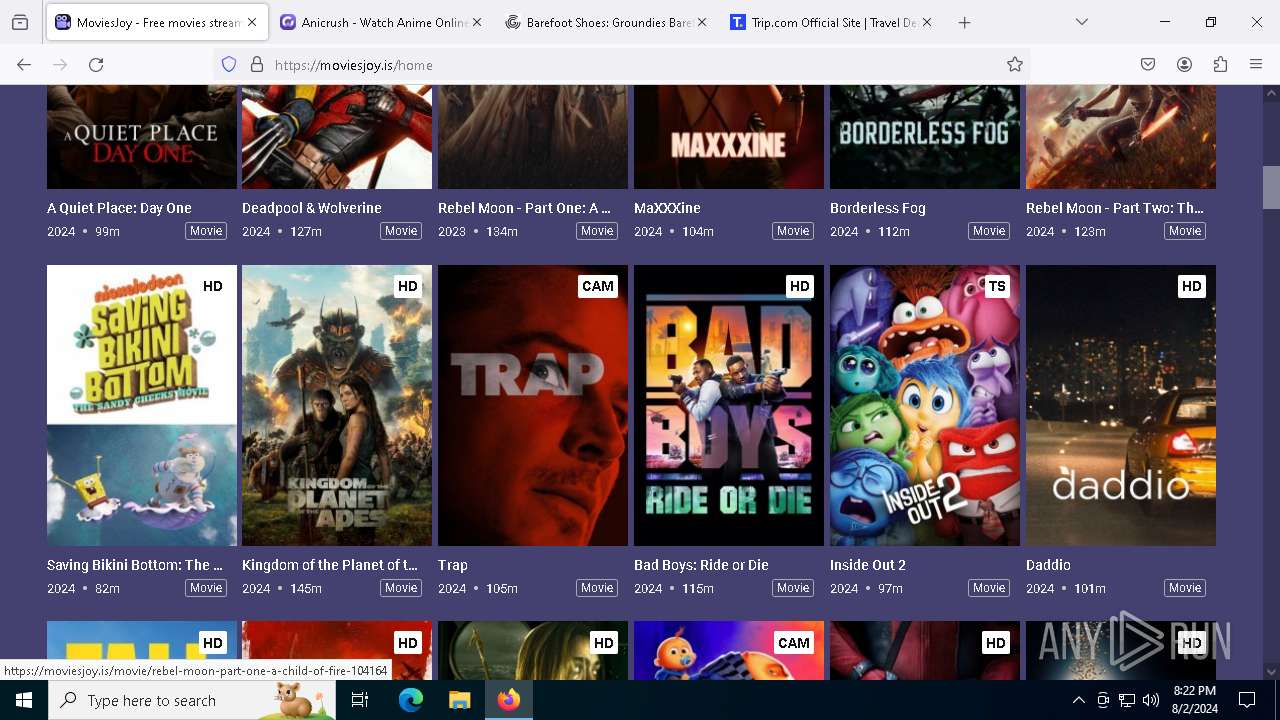Screen dimensions: 1280x720
Task: Click Movie tag under Deadpool & Wolverine
Action: point(401,231)
